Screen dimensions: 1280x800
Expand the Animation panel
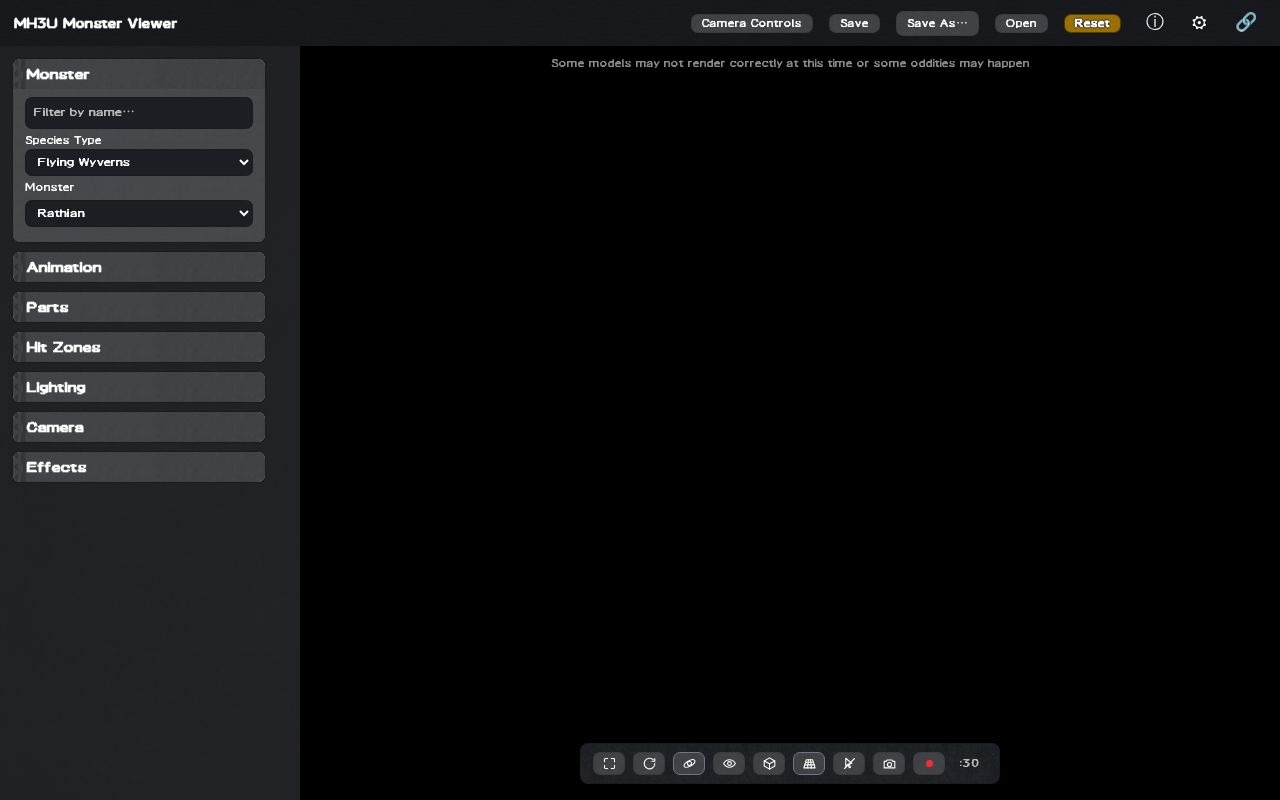coord(139,267)
